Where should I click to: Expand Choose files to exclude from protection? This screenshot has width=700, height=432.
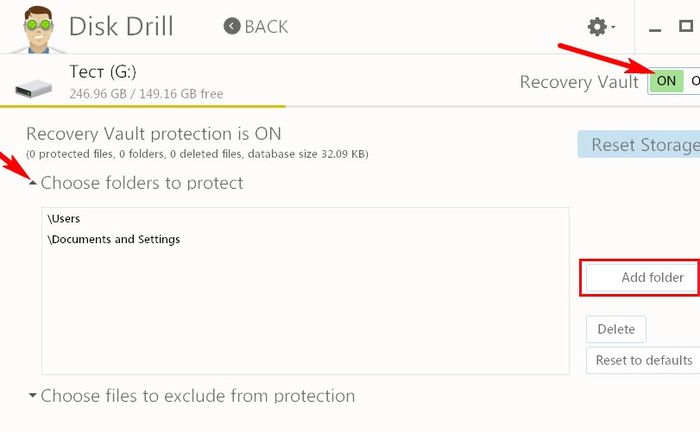33,397
